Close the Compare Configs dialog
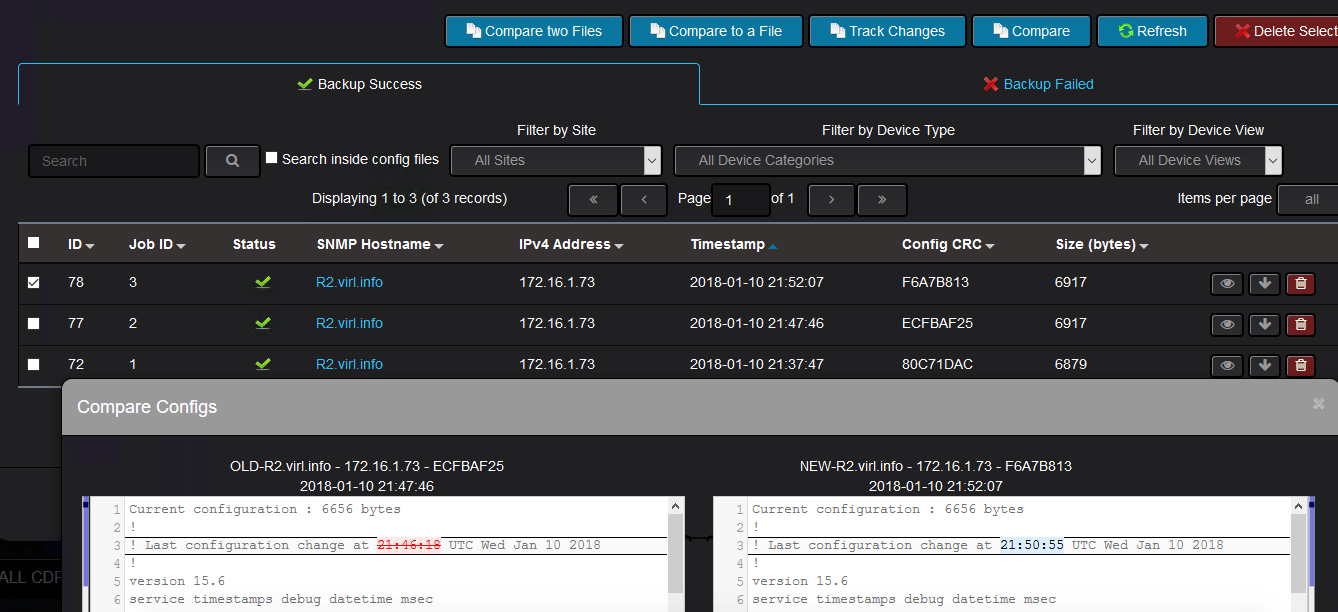 click(x=1318, y=404)
